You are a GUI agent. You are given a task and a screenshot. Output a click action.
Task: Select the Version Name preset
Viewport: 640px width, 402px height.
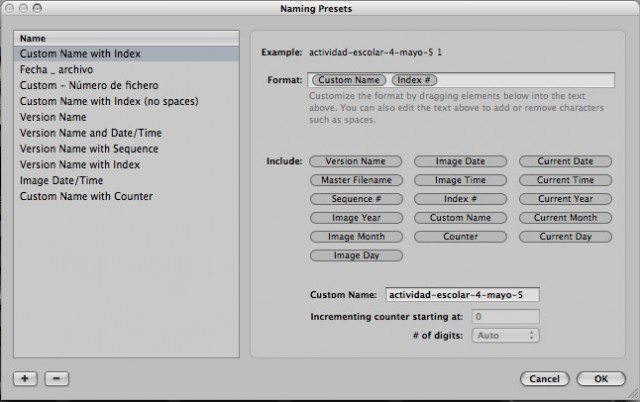click(x=126, y=117)
